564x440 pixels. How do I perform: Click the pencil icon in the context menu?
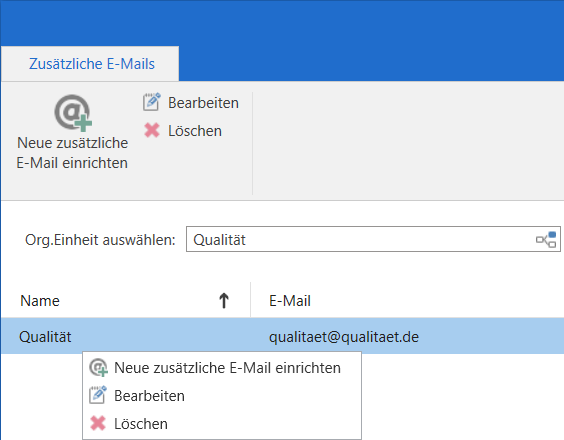click(x=98, y=395)
